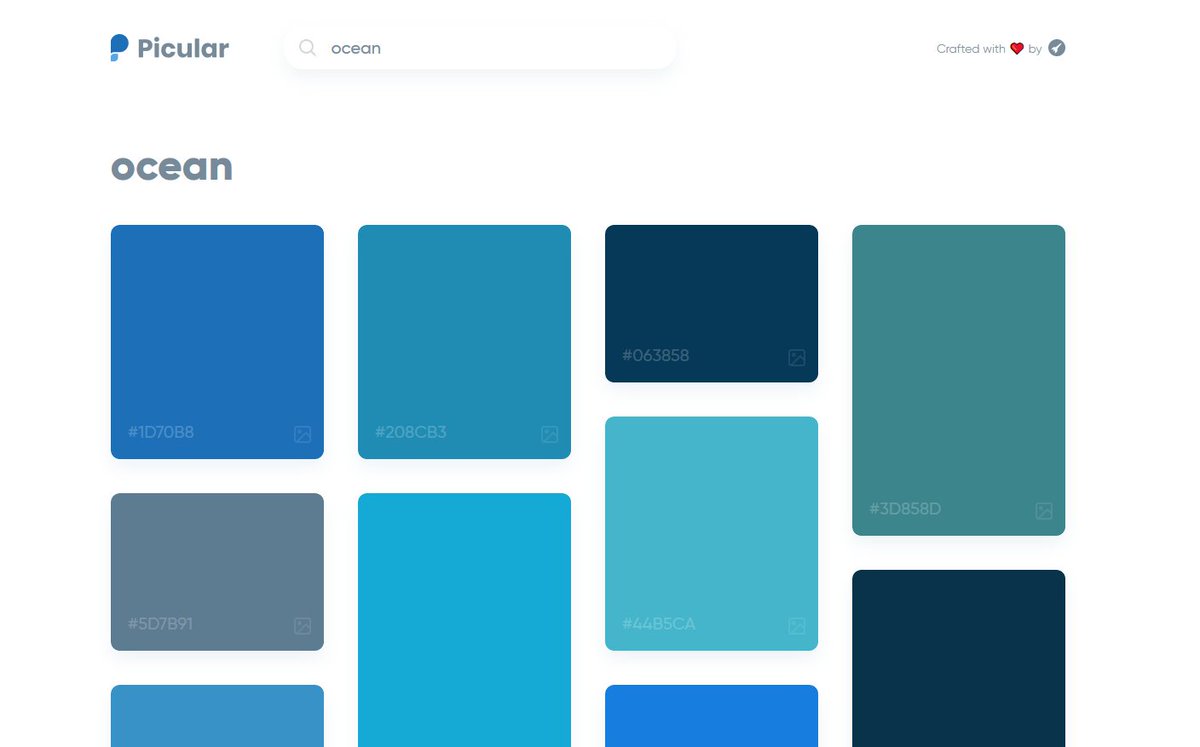Select the darkest navy swatch below #3D858D
1200x747 pixels.
point(958,658)
